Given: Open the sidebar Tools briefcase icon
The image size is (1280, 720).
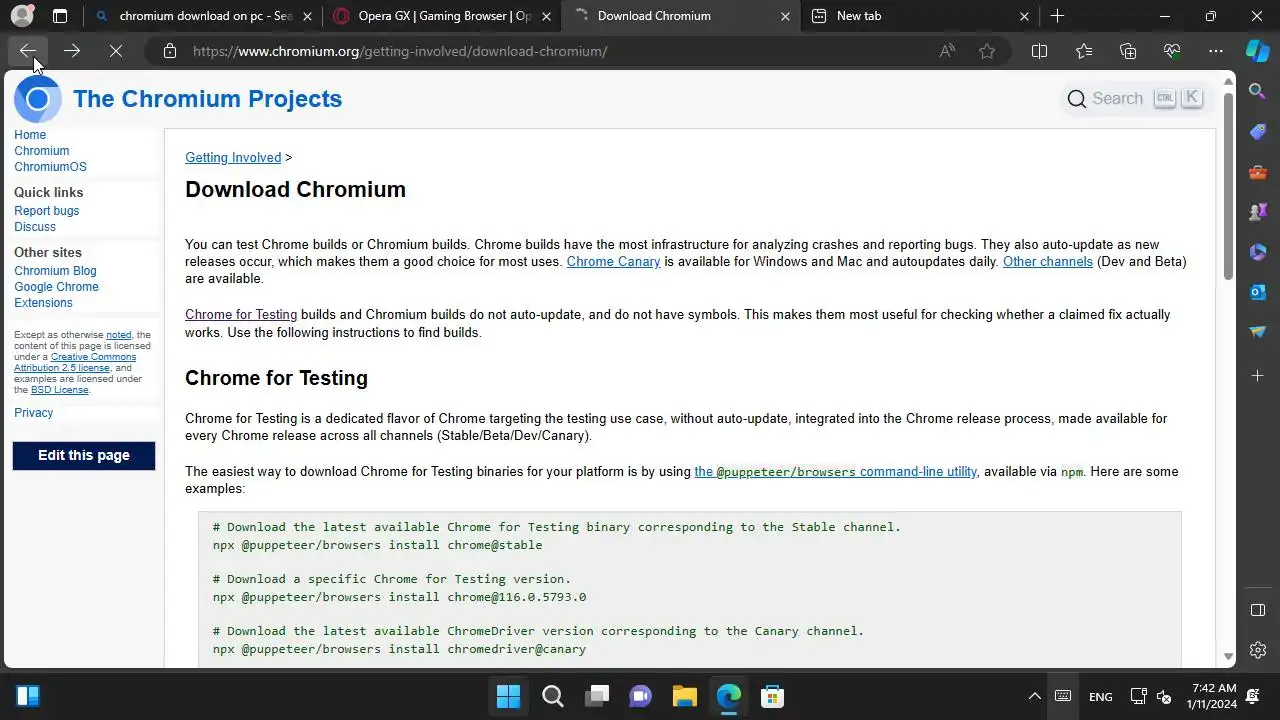Looking at the screenshot, I should (x=1258, y=172).
